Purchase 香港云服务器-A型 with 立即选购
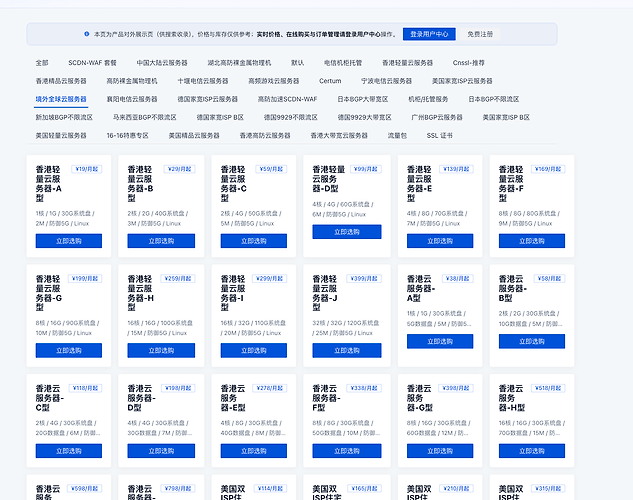 [x=440, y=341]
